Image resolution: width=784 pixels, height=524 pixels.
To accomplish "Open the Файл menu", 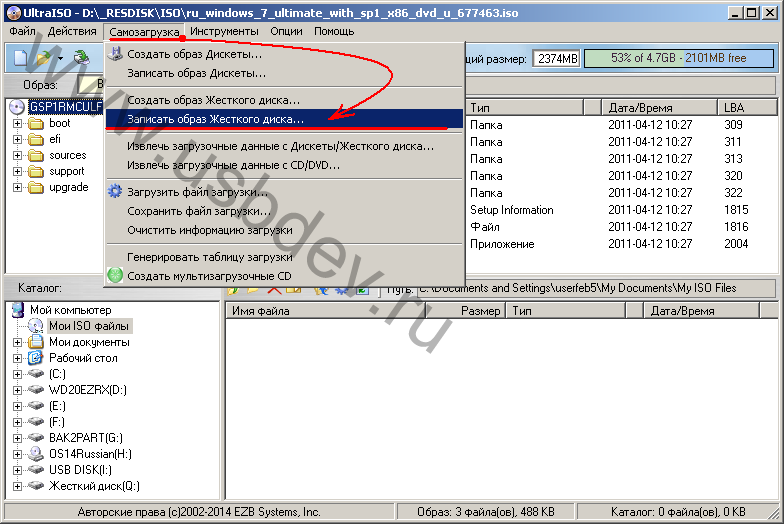I will (x=22, y=31).
